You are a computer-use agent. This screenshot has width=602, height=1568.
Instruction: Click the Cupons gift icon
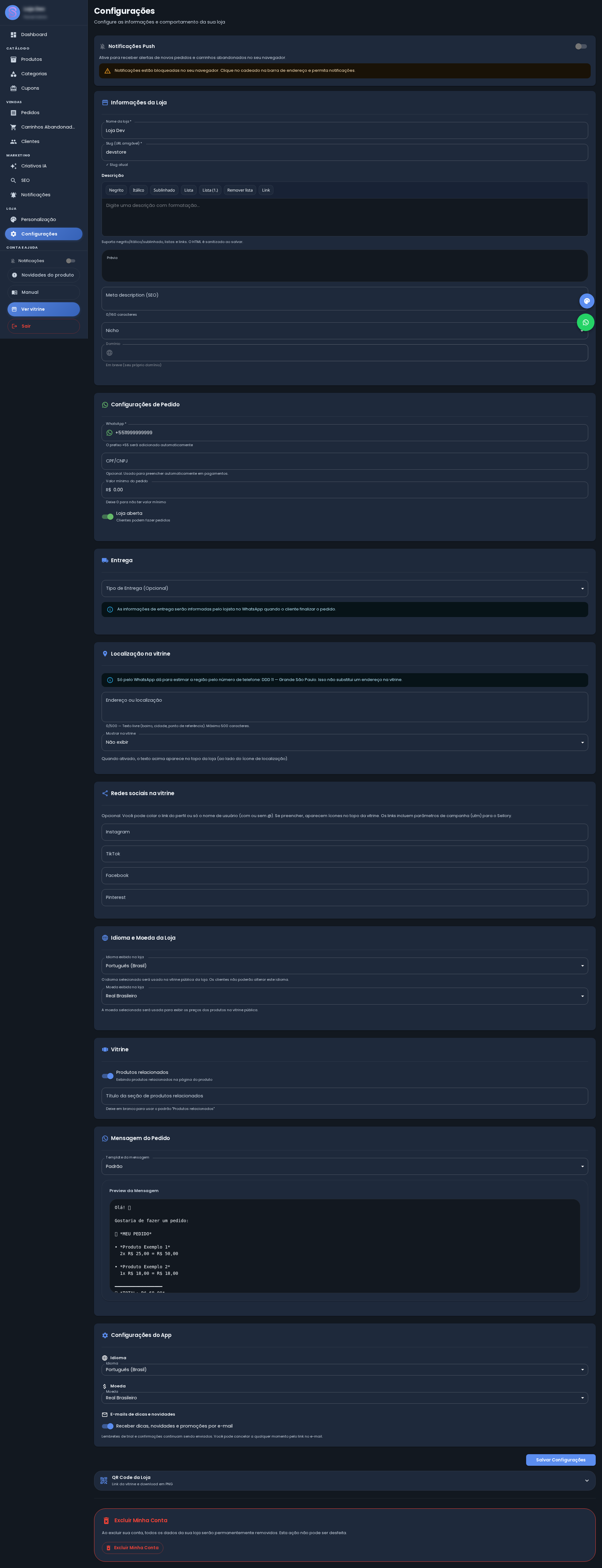pyautogui.click(x=13, y=88)
